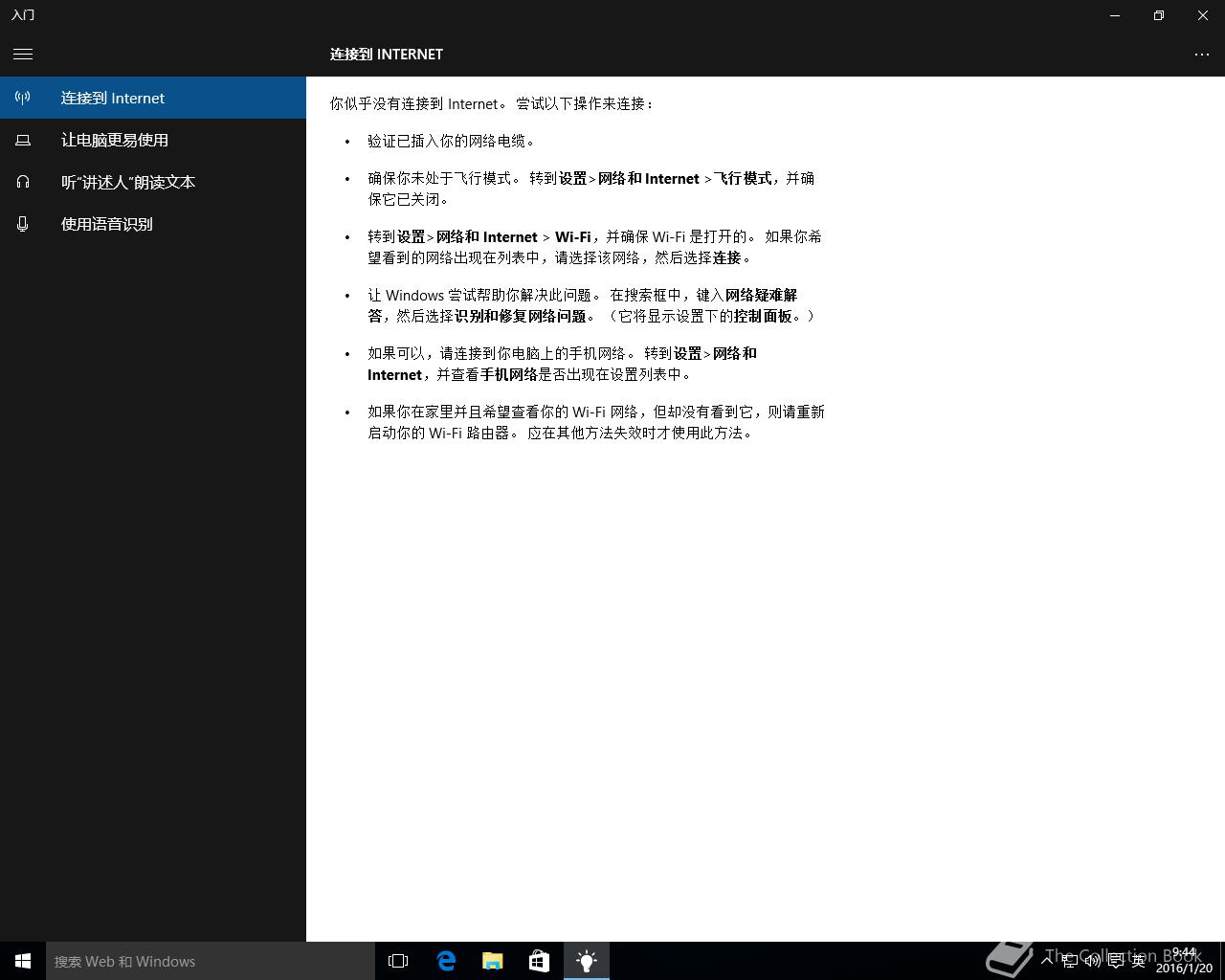Image resolution: width=1225 pixels, height=980 pixels.
Task: Minimize the 入门 window
Action: [1115, 15]
